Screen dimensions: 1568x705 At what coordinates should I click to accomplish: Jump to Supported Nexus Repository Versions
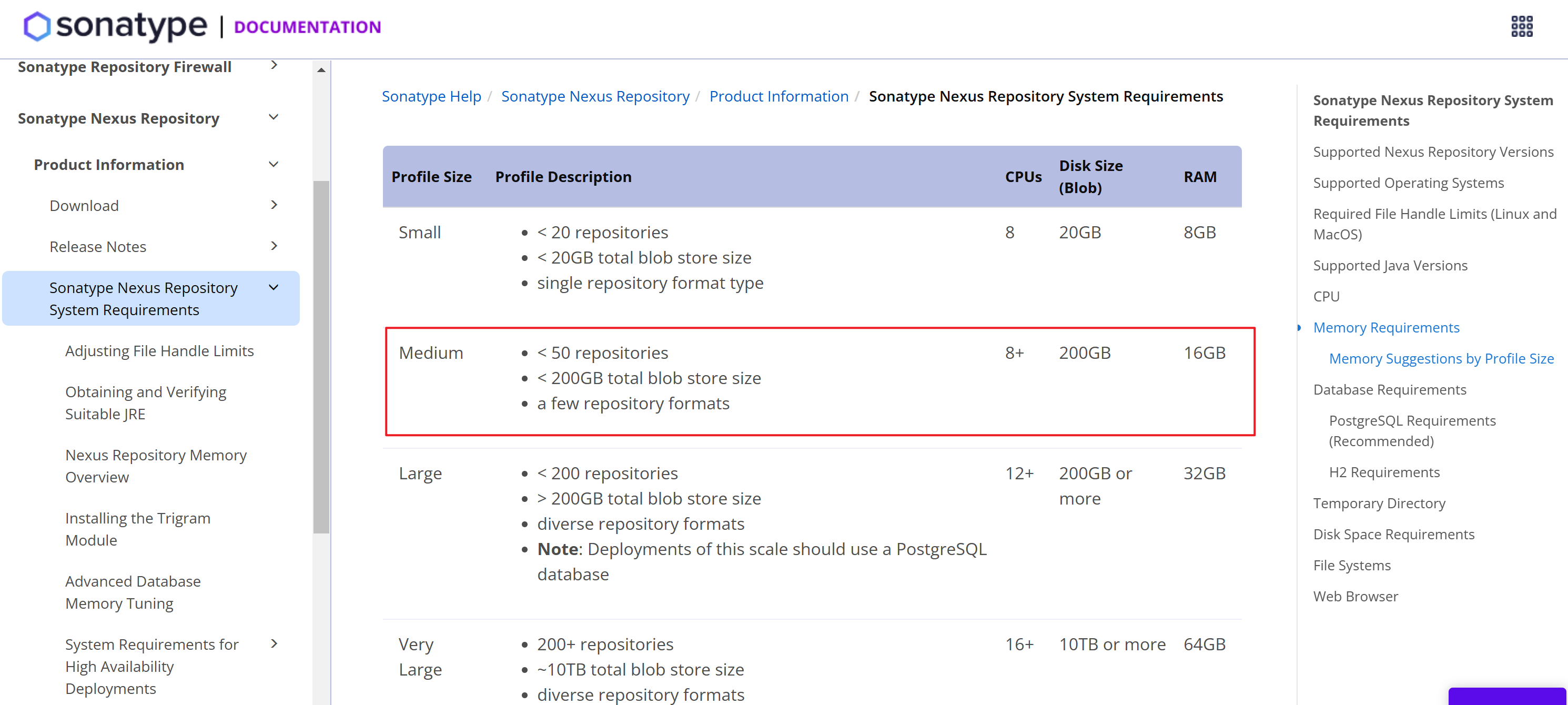(x=1433, y=152)
